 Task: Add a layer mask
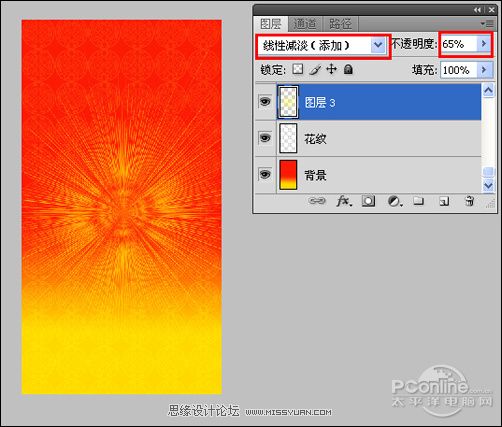click(x=368, y=201)
